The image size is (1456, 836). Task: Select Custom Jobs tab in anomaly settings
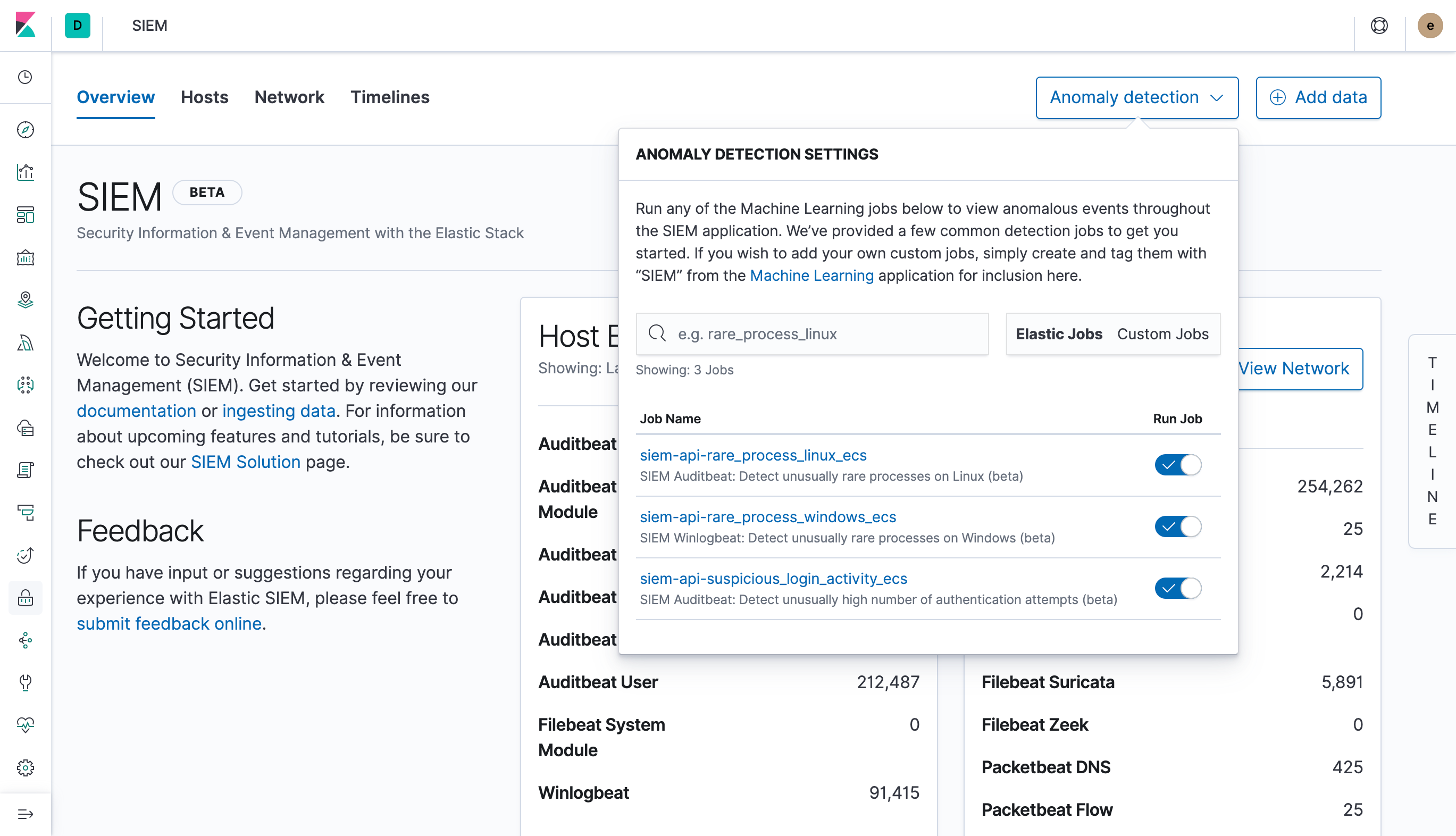point(1163,334)
